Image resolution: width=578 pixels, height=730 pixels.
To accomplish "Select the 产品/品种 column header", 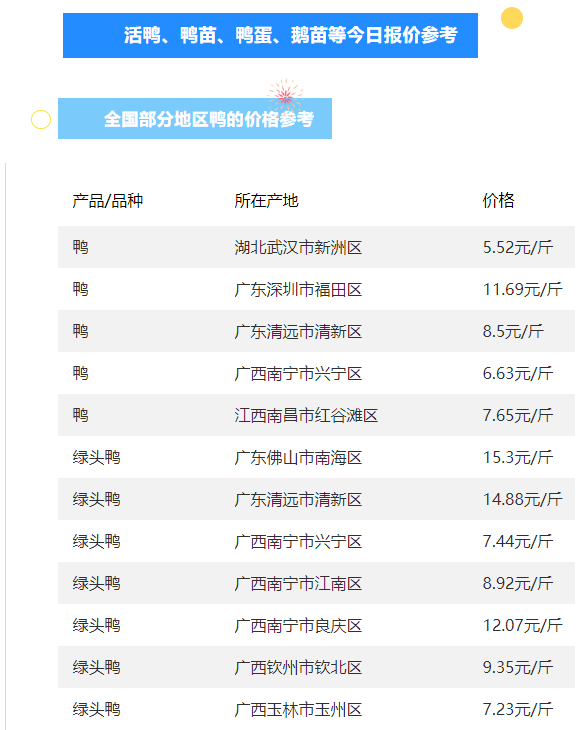I will (108, 201).
